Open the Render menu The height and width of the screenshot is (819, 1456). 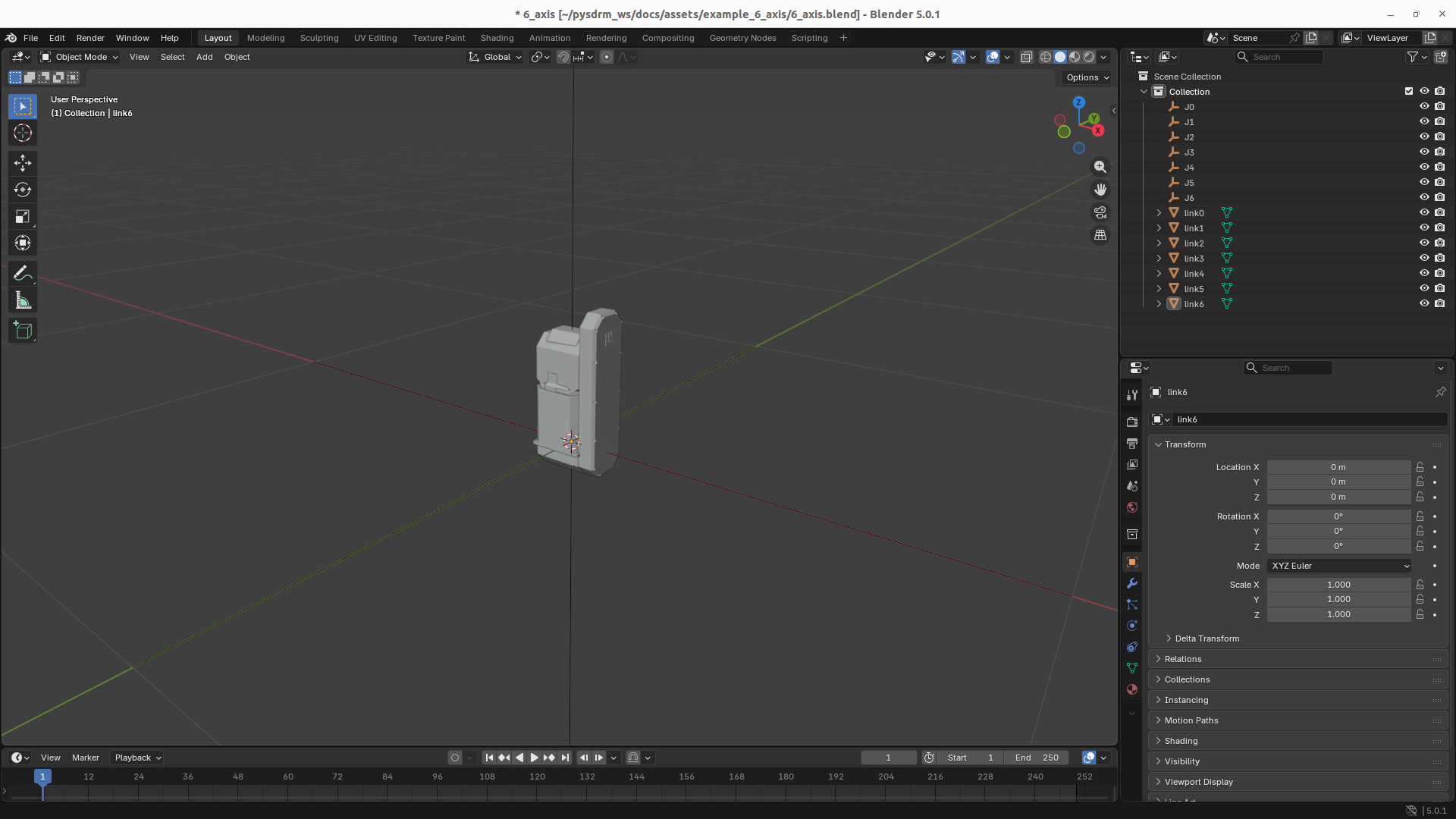pos(90,38)
